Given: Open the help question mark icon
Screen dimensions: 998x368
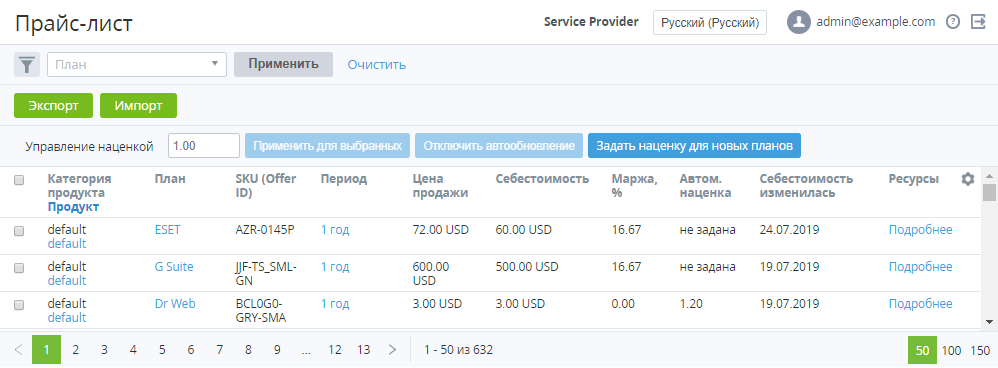Looking at the screenshot, I should pos(953,22).
